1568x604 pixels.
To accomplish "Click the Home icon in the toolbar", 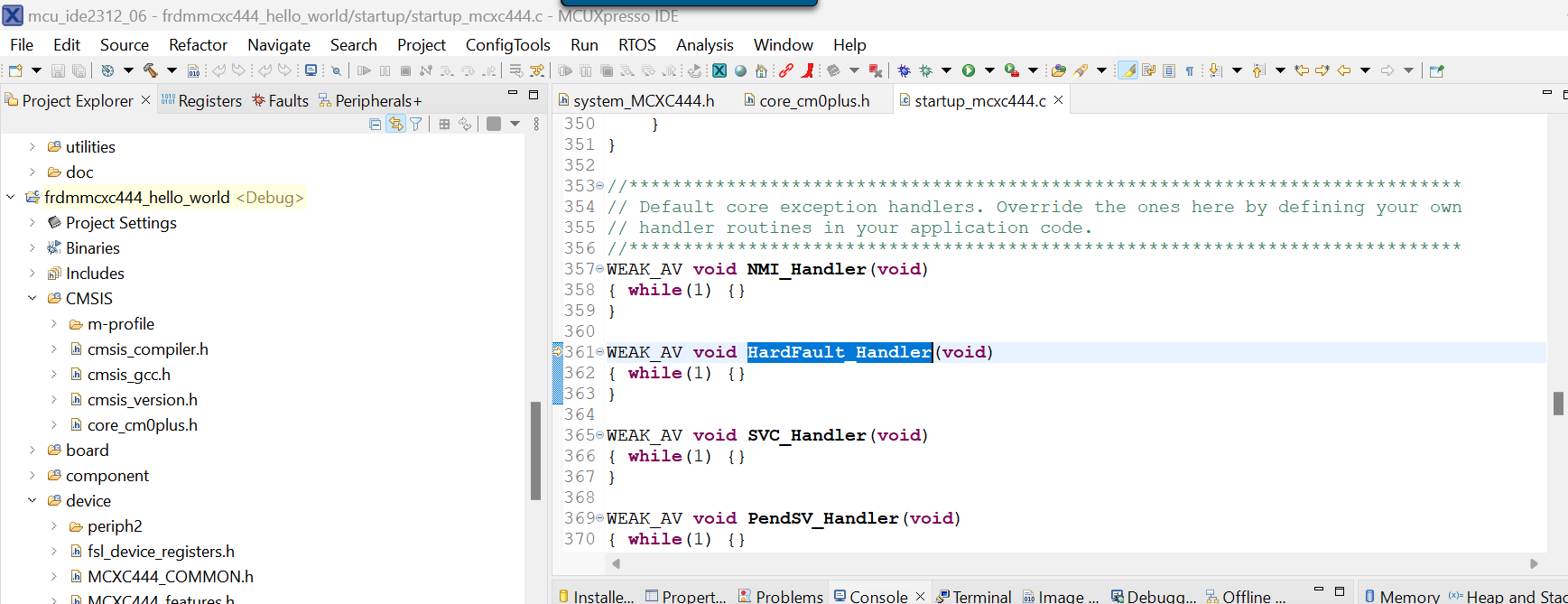I will (x=761, y=70).
